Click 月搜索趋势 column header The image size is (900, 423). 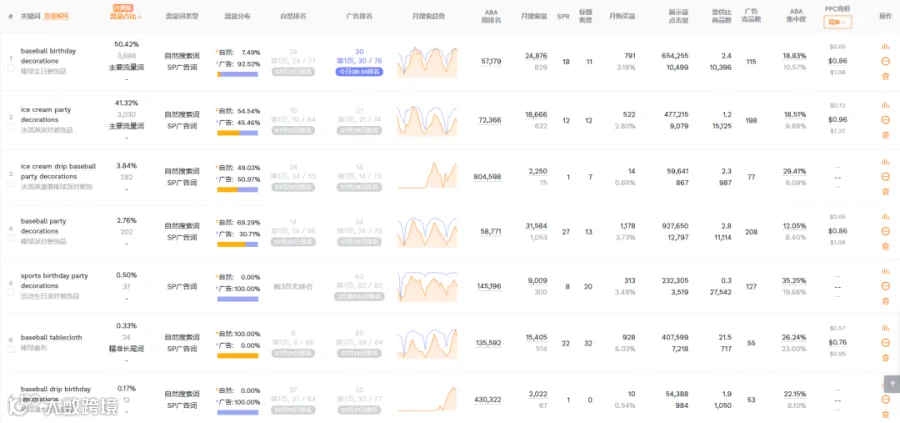(x=428, y=16)
